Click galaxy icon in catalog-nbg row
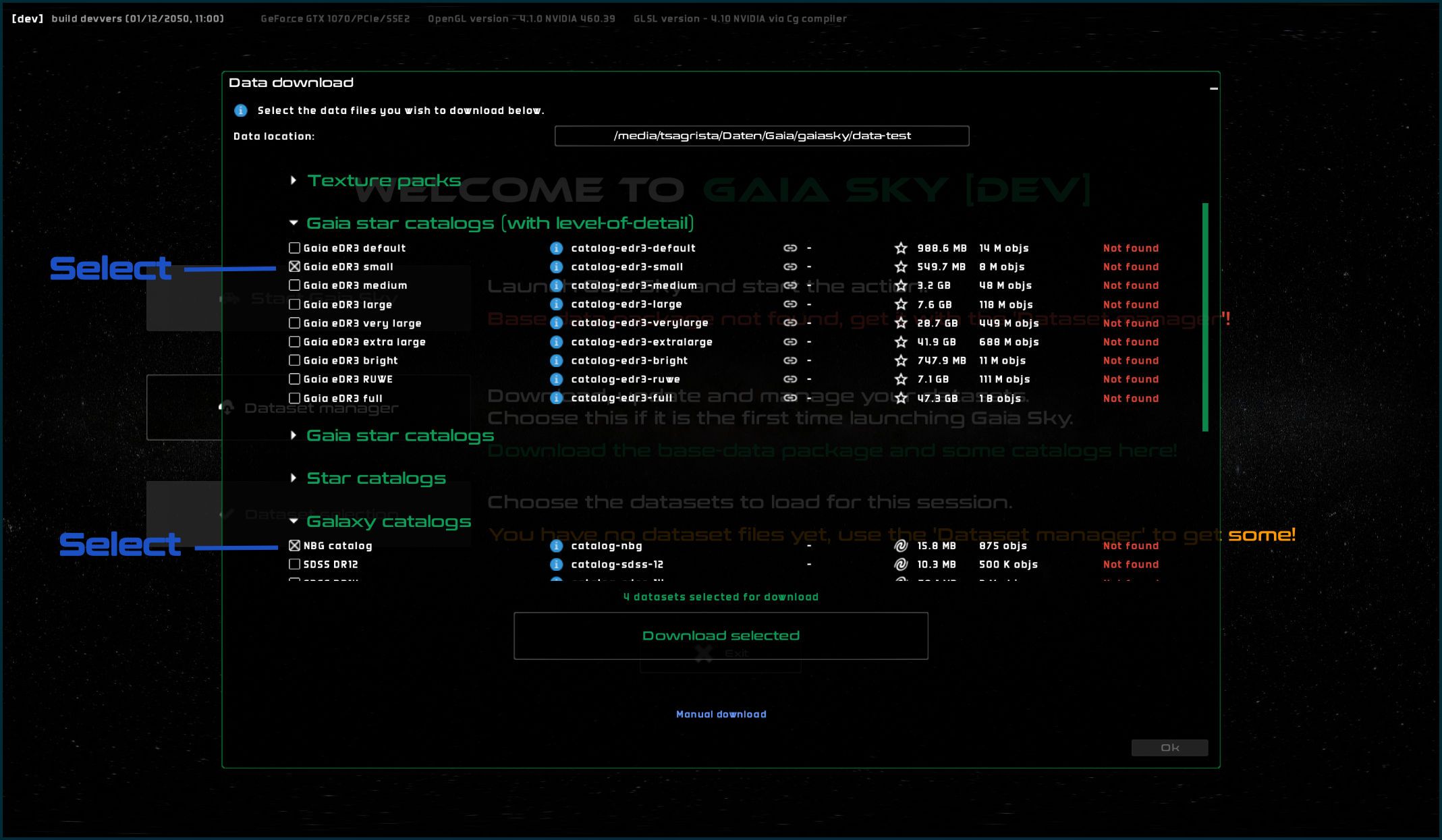This screenshot has height=840, width=1442. 901,546
